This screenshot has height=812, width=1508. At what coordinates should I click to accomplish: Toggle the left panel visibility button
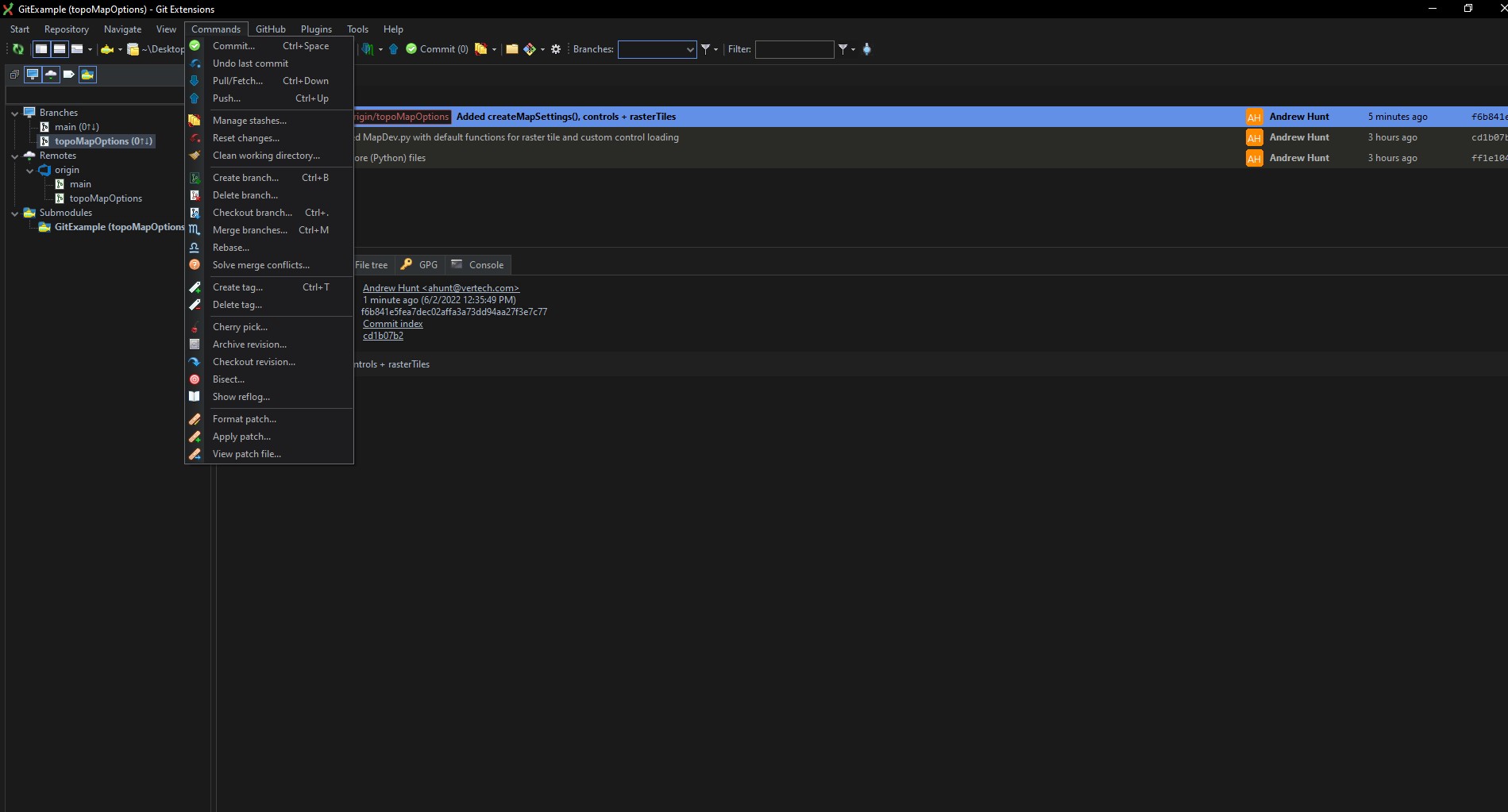click(41, 49)
